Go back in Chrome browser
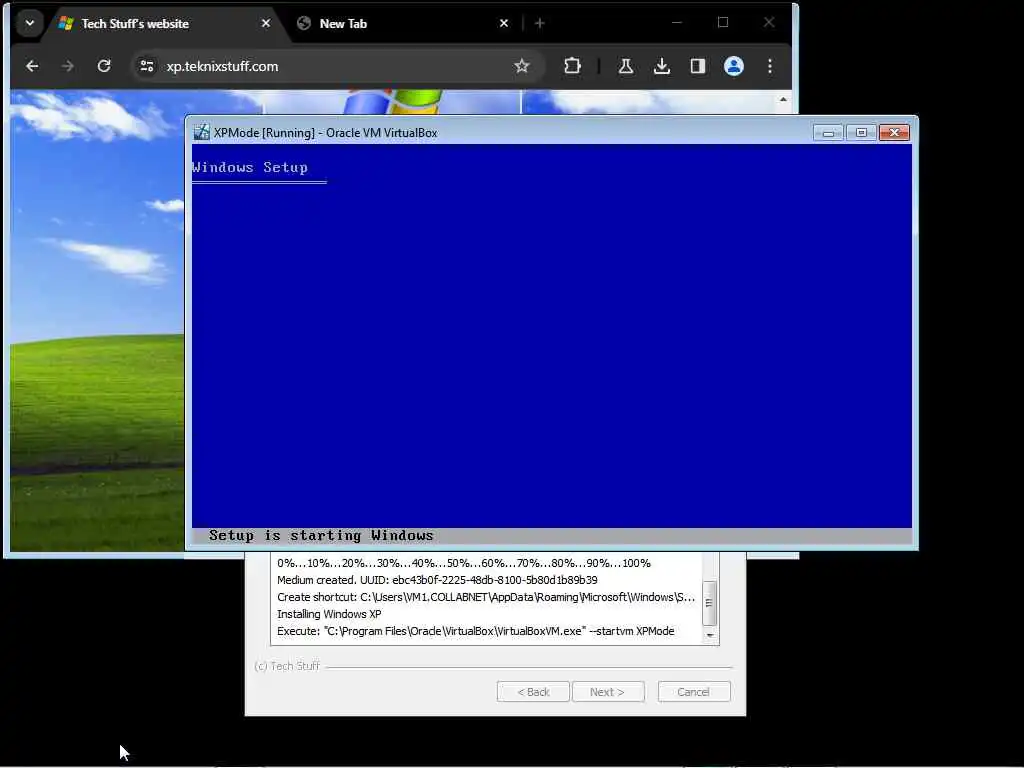Viewport: 1024px width, 768px height. pos(32,66)
